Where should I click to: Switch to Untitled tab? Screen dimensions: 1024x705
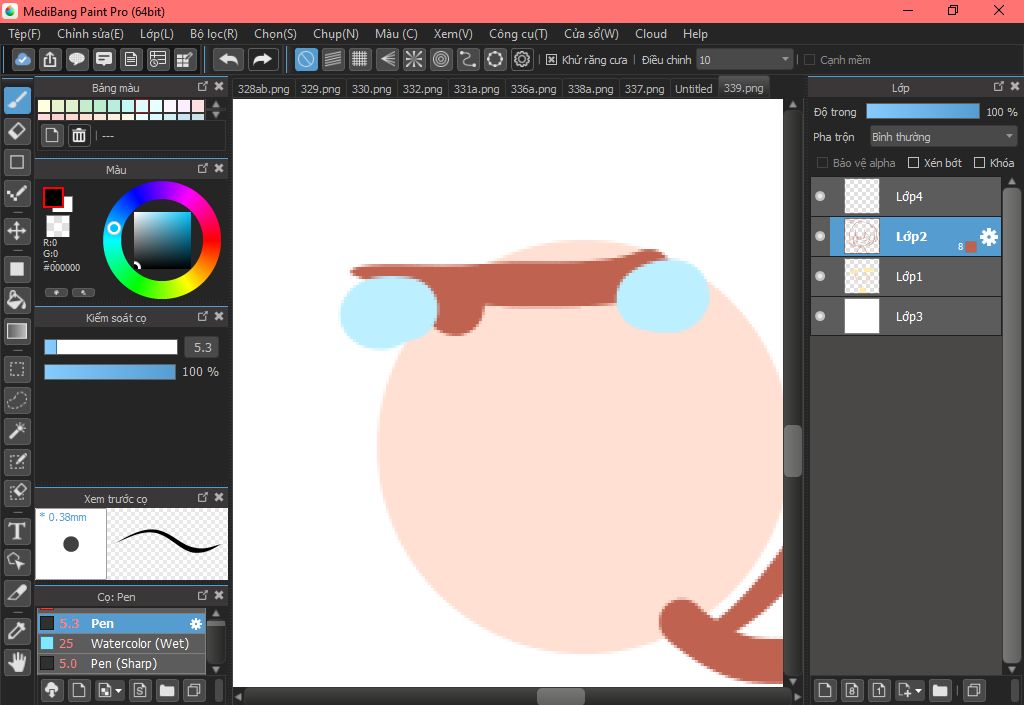693,89
